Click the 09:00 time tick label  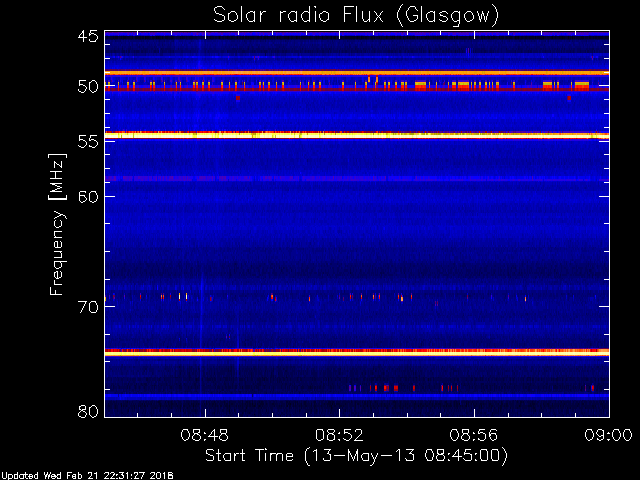608,435
